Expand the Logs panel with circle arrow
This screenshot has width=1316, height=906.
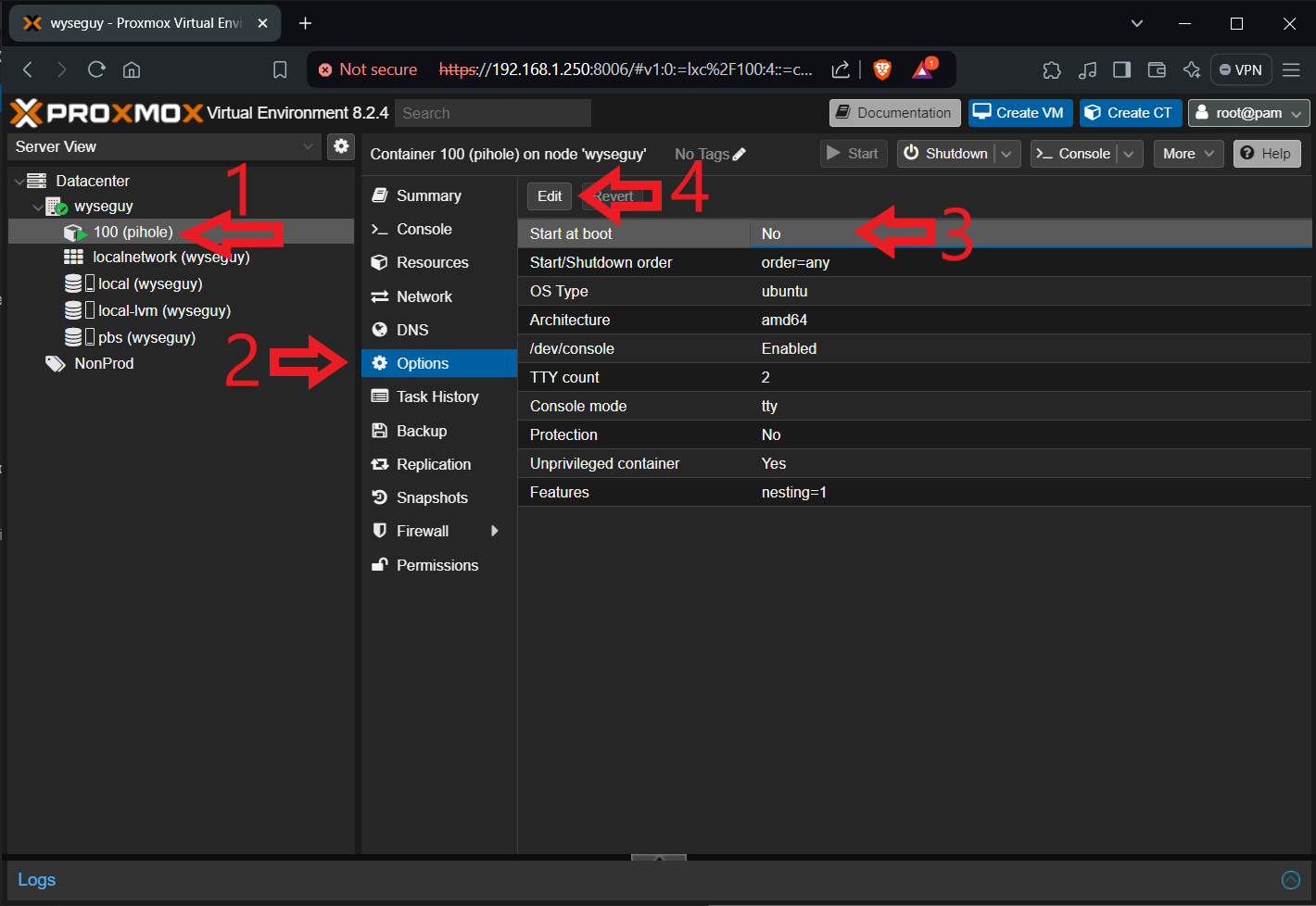tap(1291, 880)
